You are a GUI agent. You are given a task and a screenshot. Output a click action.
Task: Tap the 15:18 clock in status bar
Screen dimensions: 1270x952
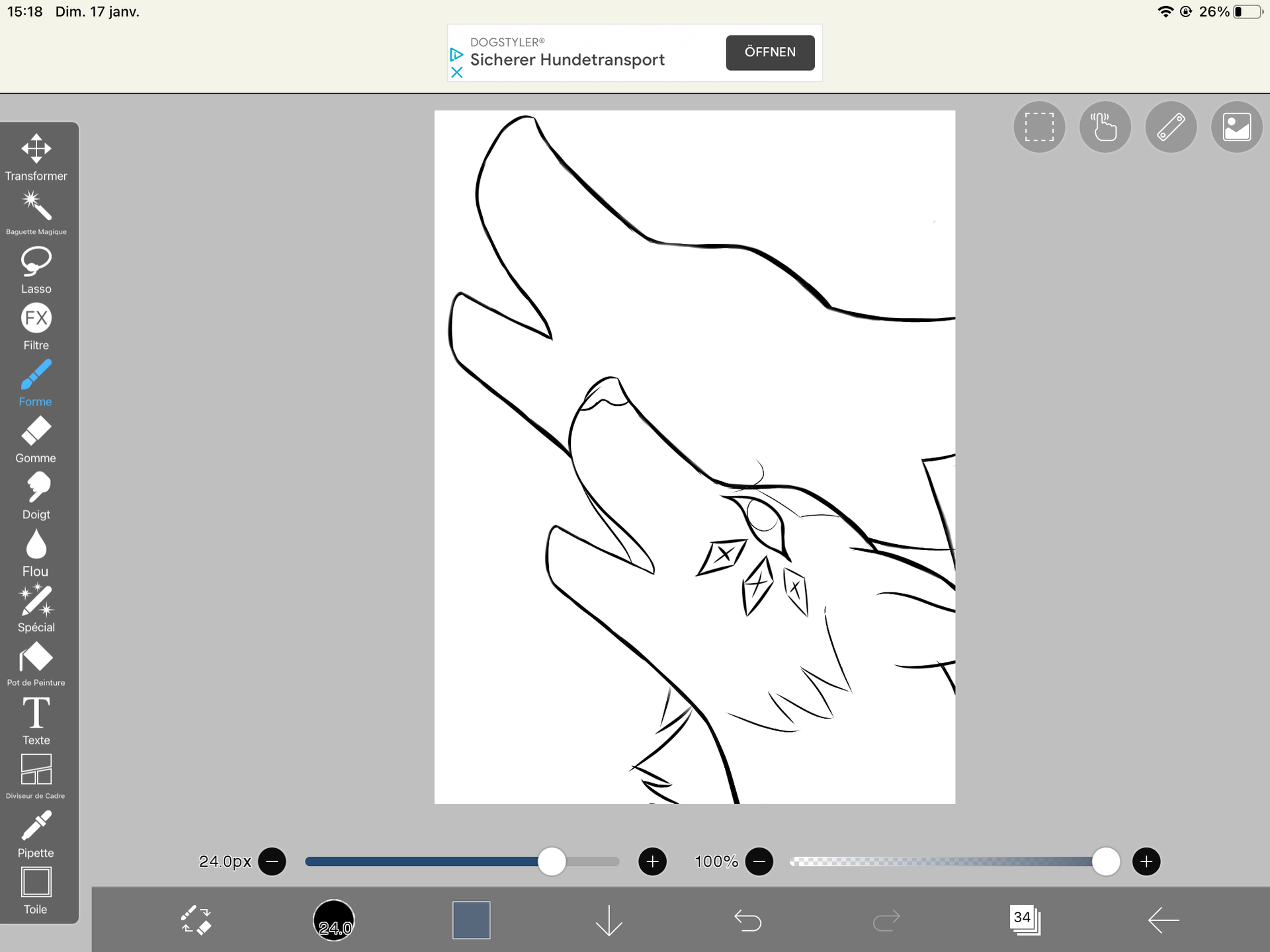click(x=25, y=12)
